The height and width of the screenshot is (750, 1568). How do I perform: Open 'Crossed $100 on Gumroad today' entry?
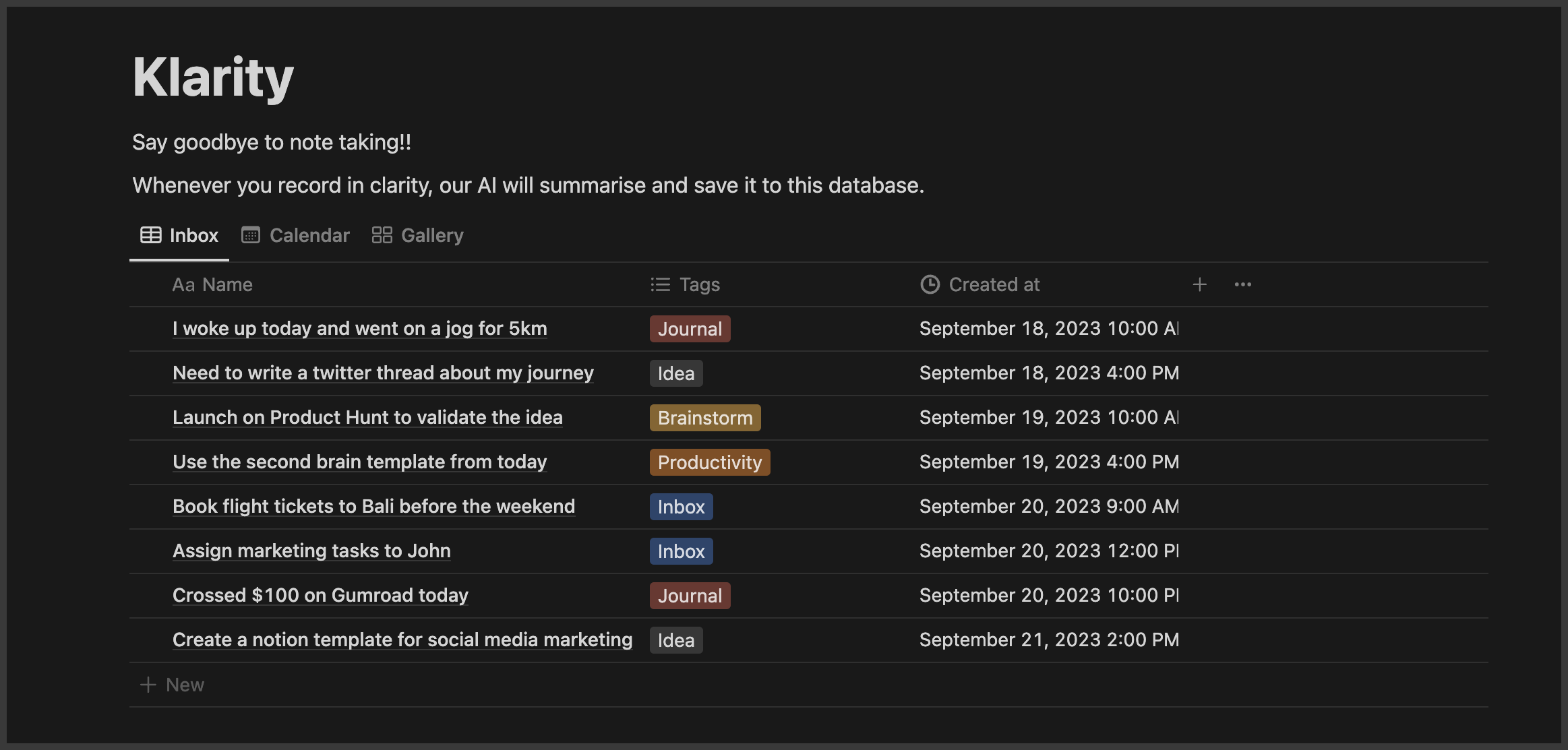(x=320, y=595)
